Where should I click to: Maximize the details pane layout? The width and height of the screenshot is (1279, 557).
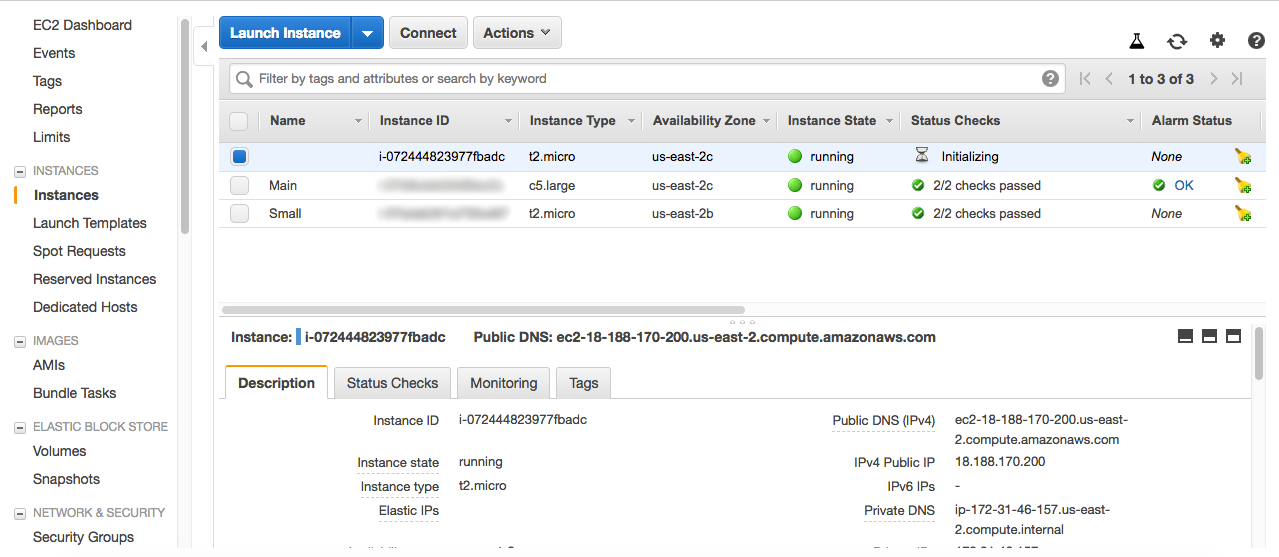[x=1233, y=336]
